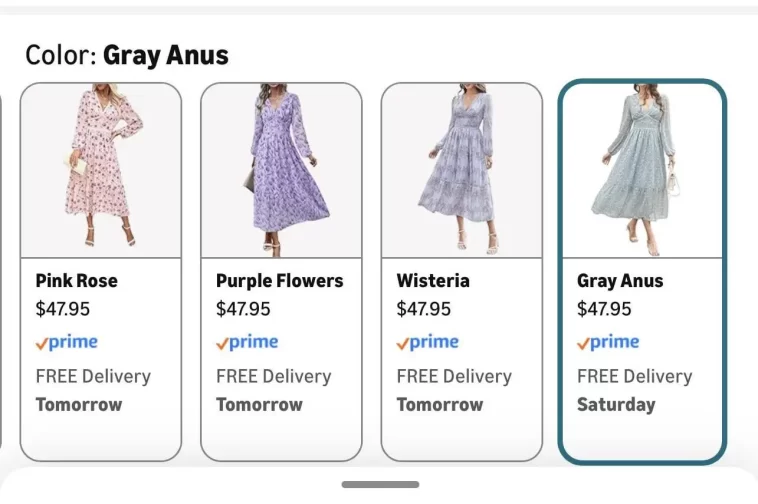The image size is (758, 504).
Task: Click the Gray Anus option label
Action: click(x=621, y=281)
